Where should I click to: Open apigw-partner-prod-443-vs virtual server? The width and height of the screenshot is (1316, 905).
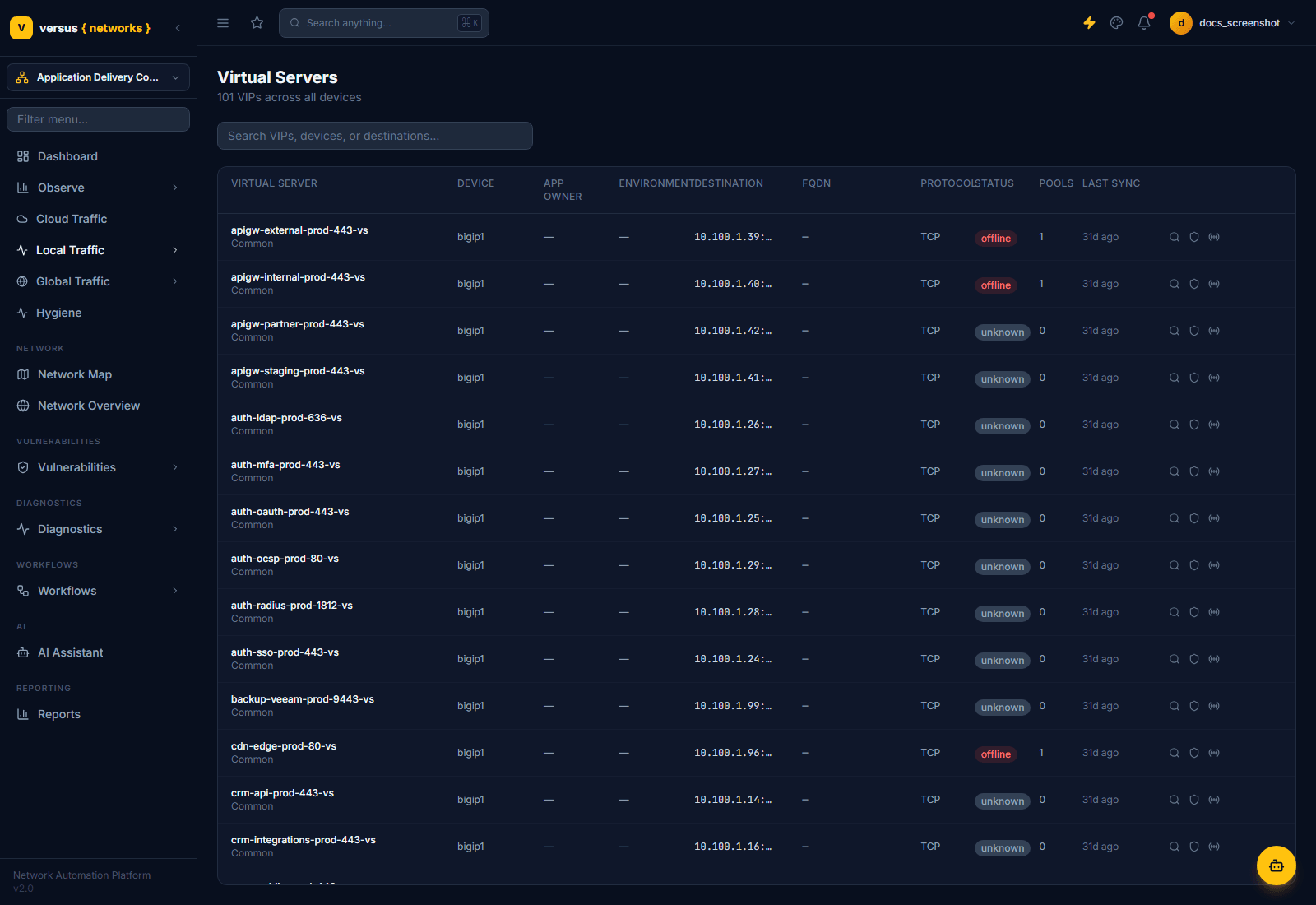(x=298, y=324)
